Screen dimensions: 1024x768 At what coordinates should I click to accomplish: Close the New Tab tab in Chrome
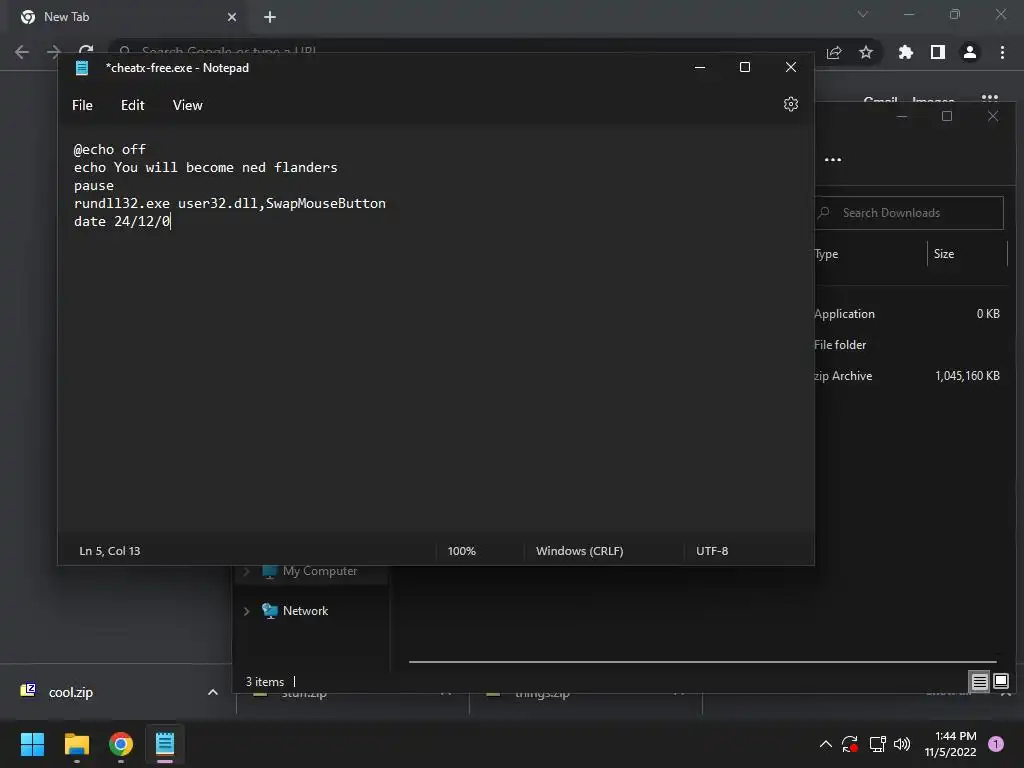click(232, 17)
